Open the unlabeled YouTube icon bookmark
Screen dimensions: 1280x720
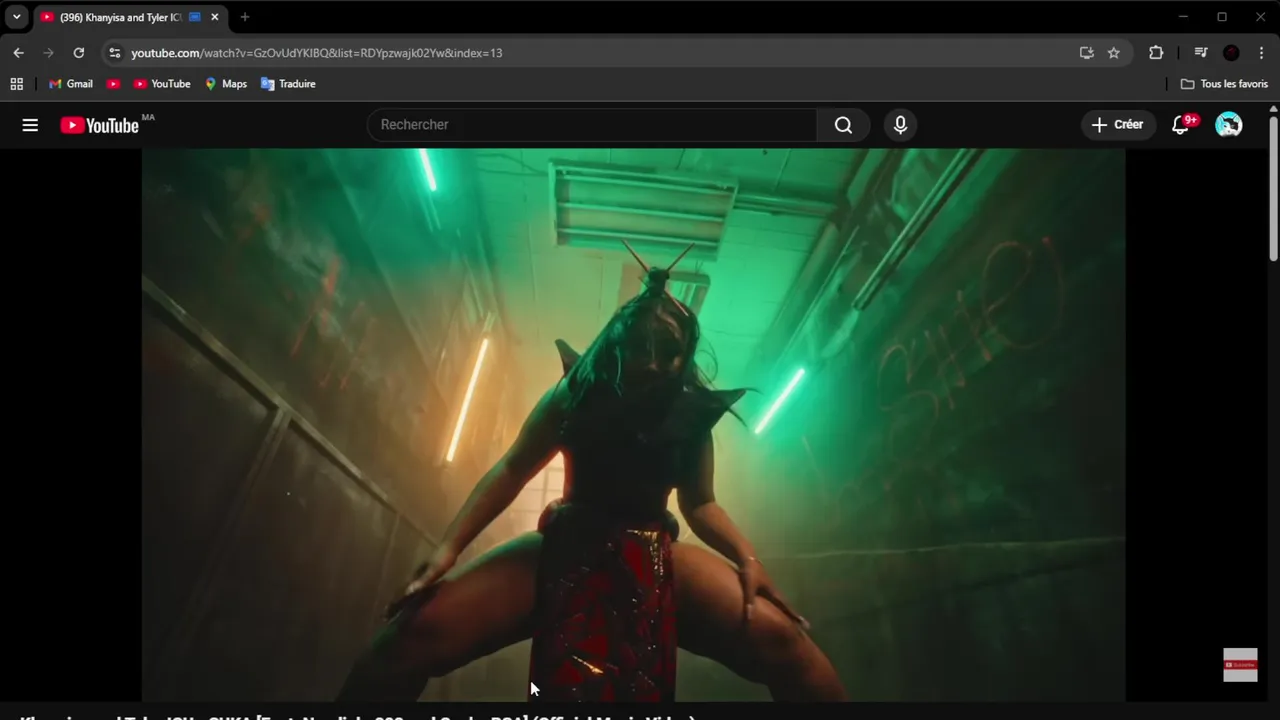pyautogui.click(x=113, y=84)
